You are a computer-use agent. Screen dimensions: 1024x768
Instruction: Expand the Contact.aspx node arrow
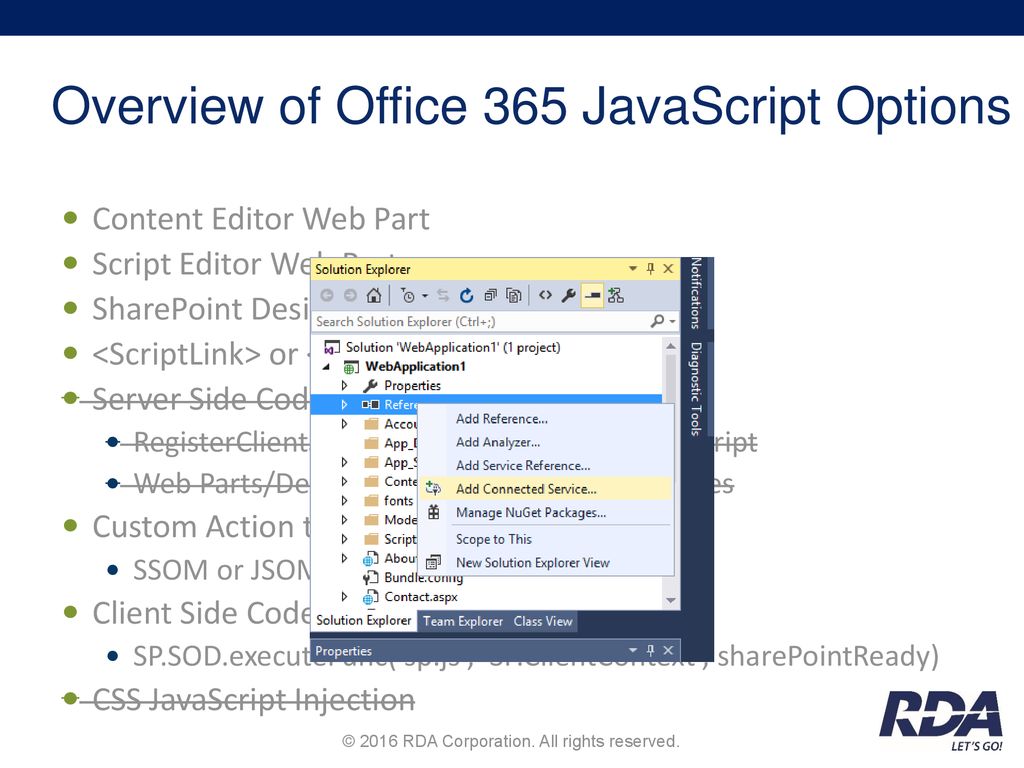344,597
